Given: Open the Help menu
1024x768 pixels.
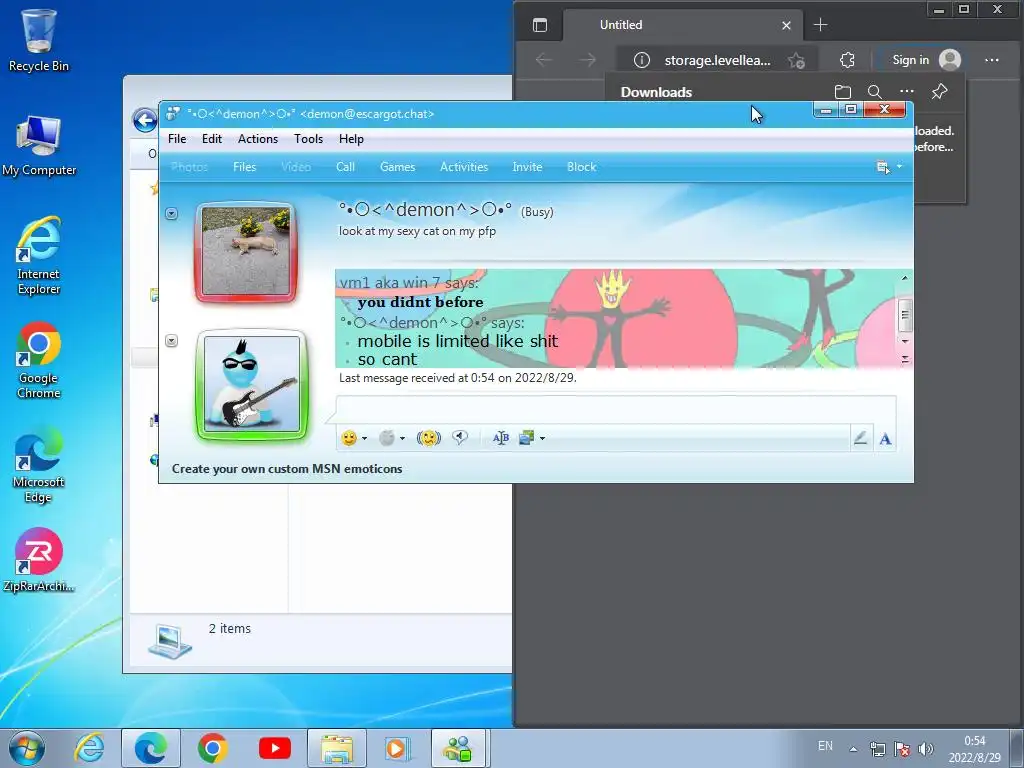Looking at the screenshot, I should tap(351, 139).
